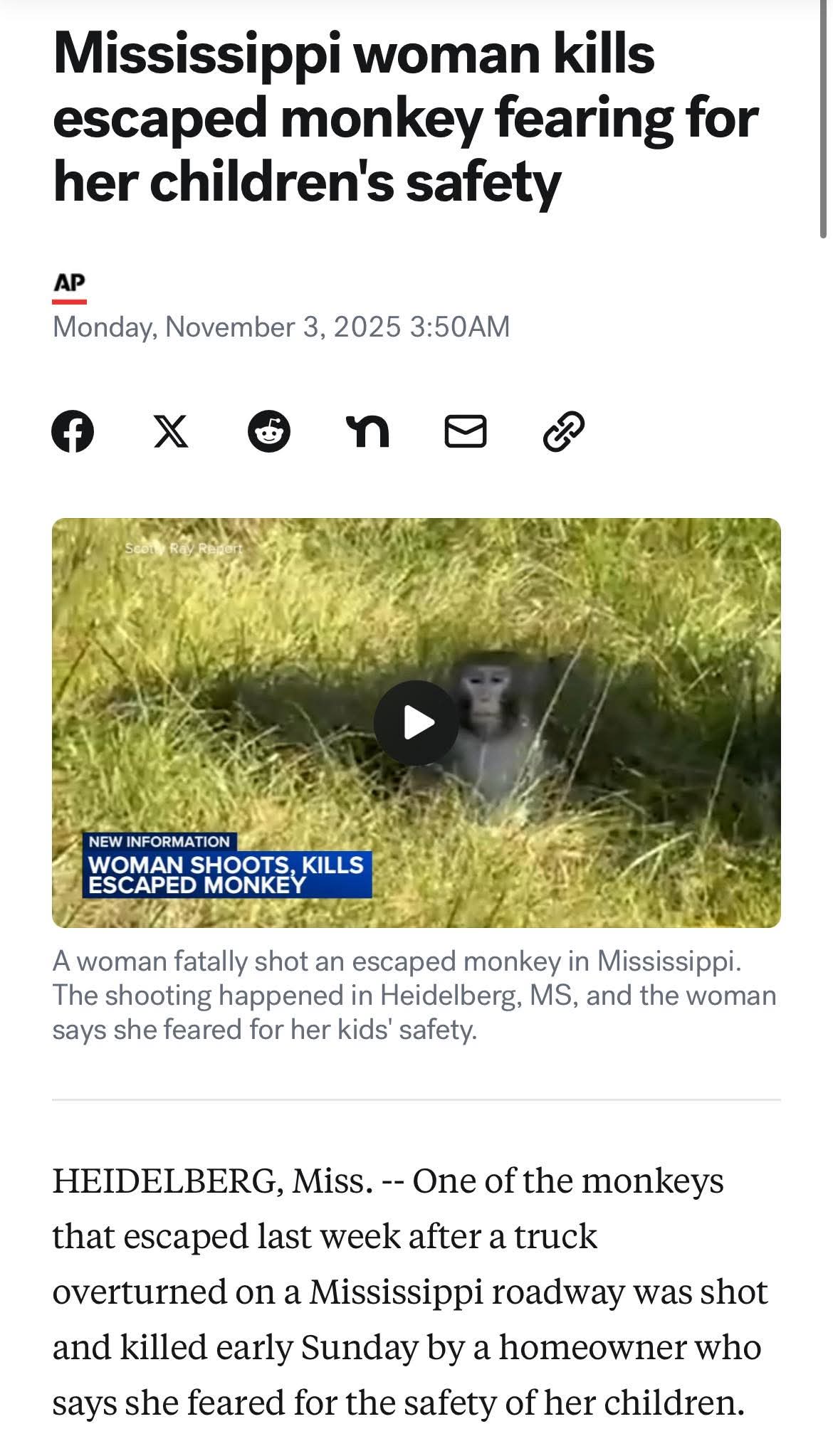The image size is (833, 1456).
Task: Click the 'HEIDELBERG, Miss.' dateline text
Action: click(213, 1181)
